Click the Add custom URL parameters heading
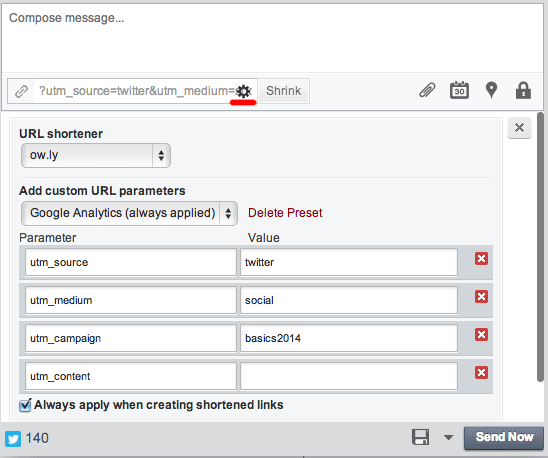This screenshot has height=458, width=548. pyautogui.click(x=102, y=191)
